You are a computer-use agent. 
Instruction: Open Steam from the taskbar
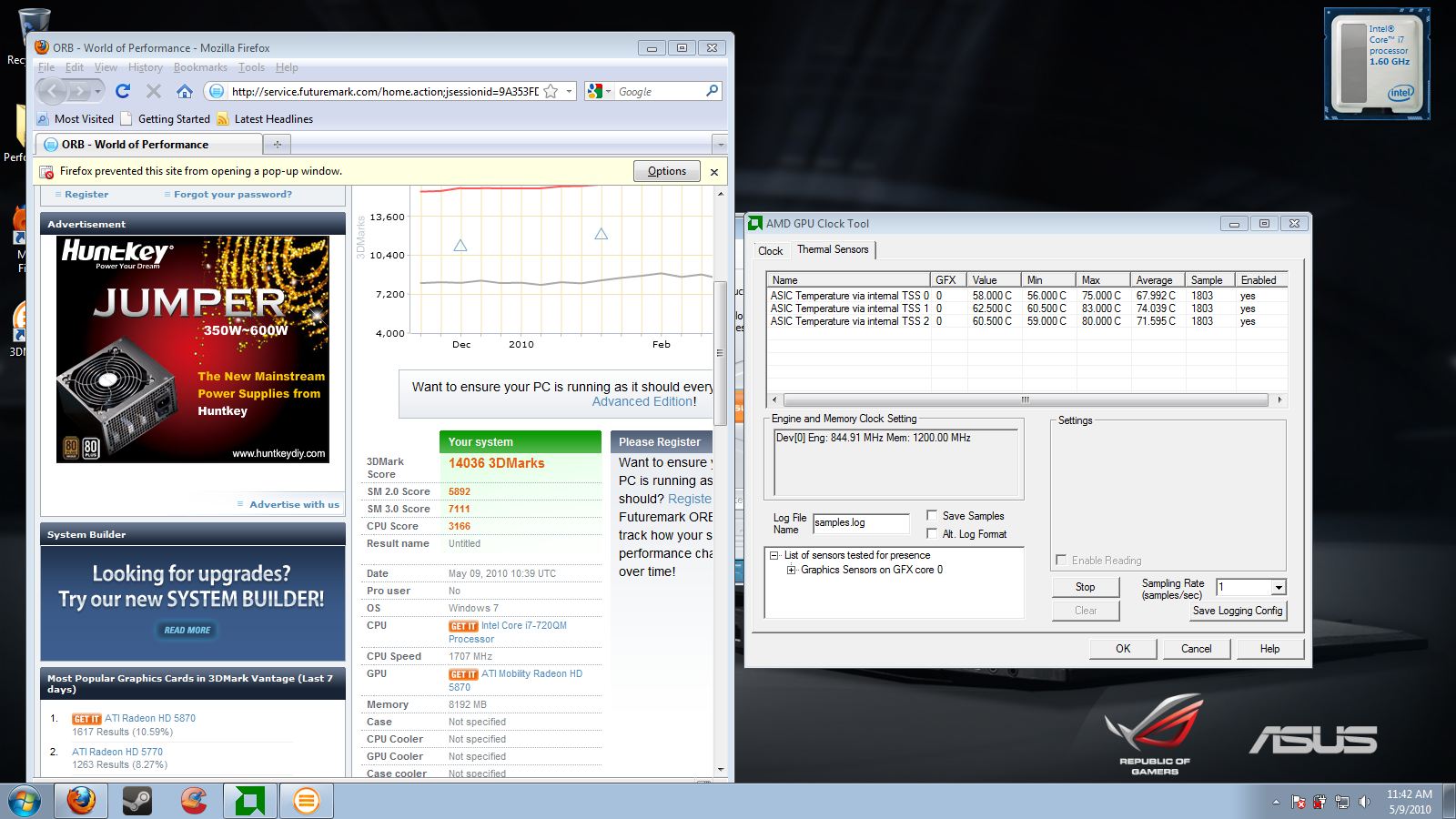[137, 801]
